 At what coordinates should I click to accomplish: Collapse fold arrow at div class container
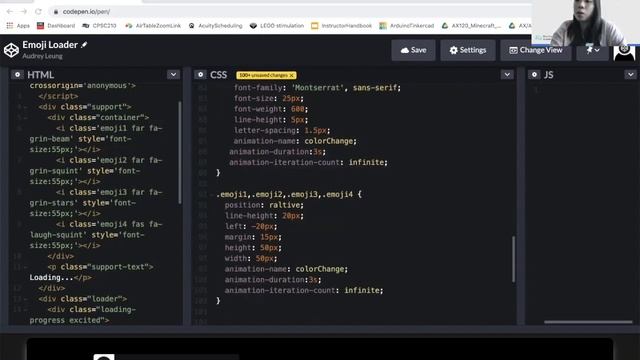point(25,118)
